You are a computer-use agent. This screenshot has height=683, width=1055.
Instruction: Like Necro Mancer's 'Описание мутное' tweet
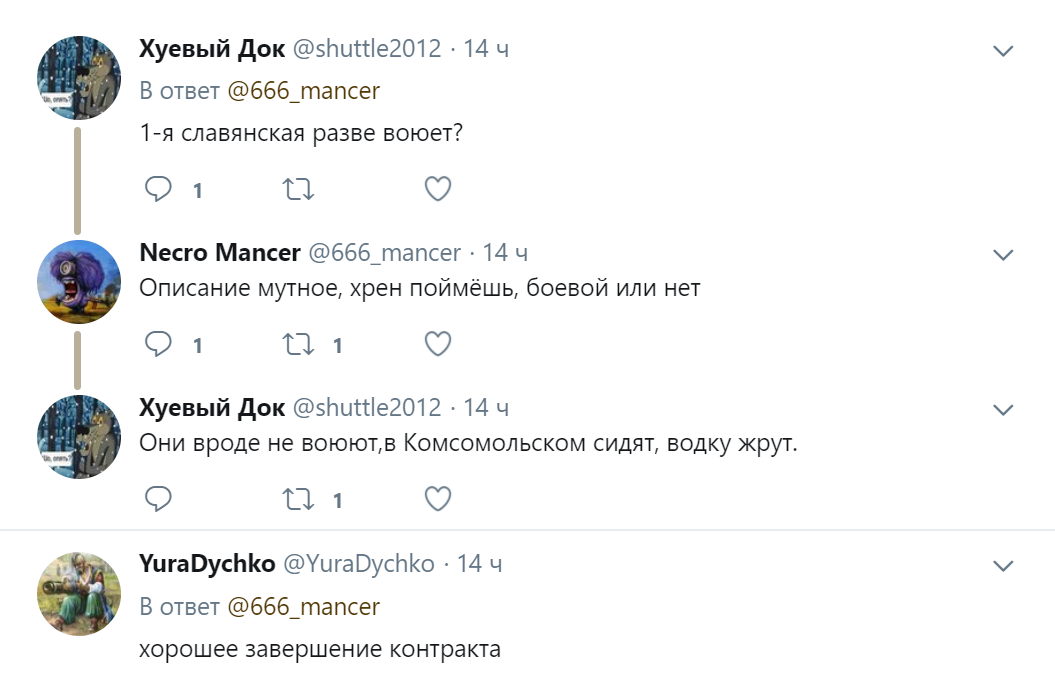click(x=438, y=345)
